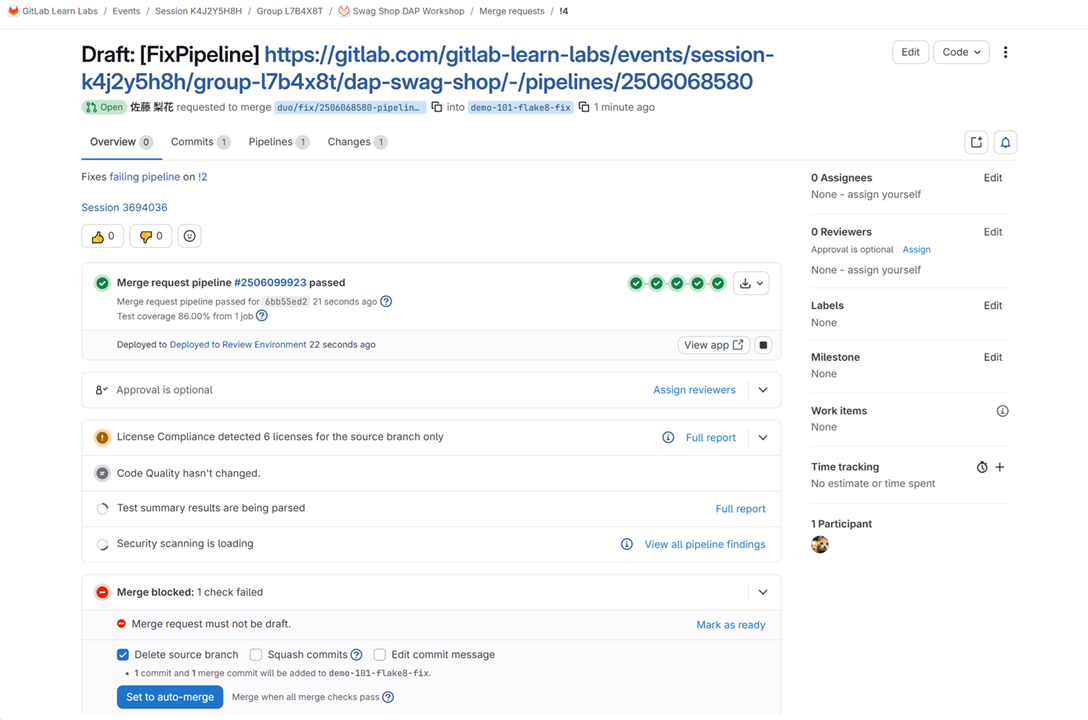This screenshot has width=1088, height=720.
Task: Open Session K4J2Y5H8H breadcrumb
Action: point(198,11)
